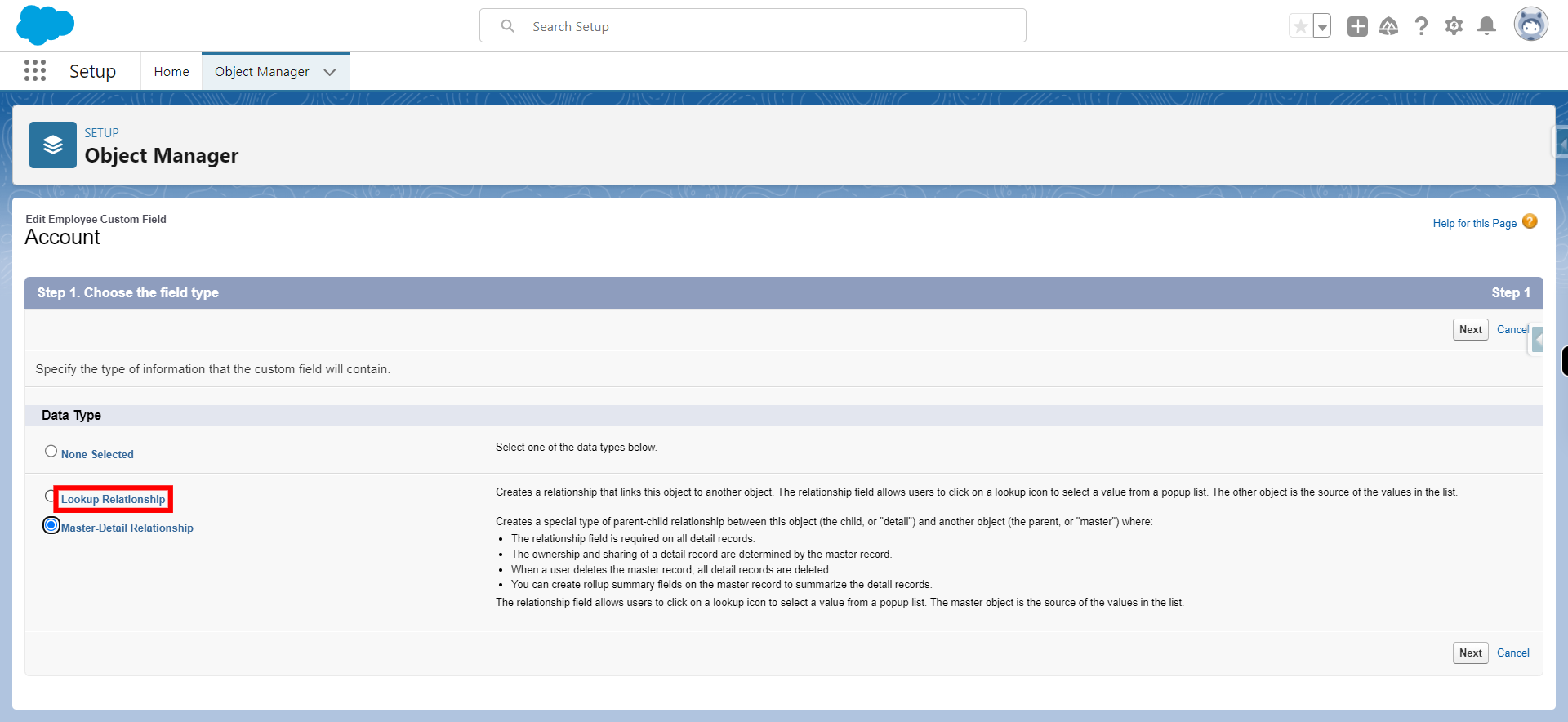Select the Master-Detail Relationship radio button
The image size is (1568, 722).
[x=51, y=525]
